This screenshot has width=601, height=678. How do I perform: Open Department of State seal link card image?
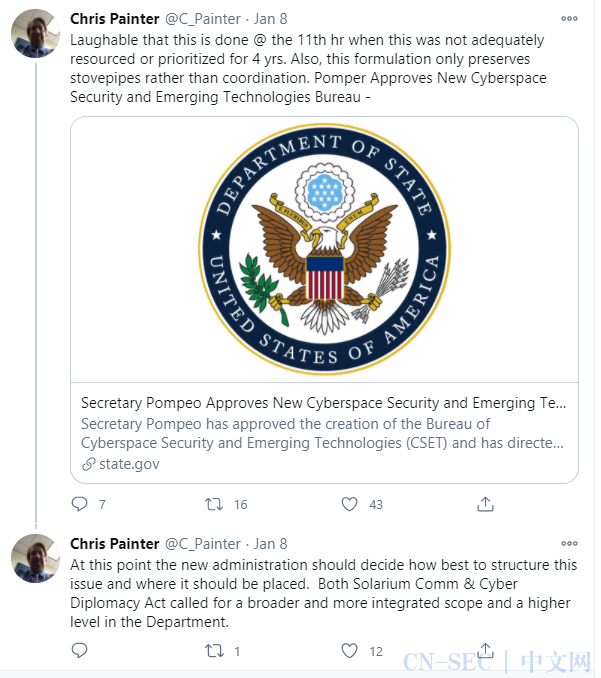tap(324, 249)
